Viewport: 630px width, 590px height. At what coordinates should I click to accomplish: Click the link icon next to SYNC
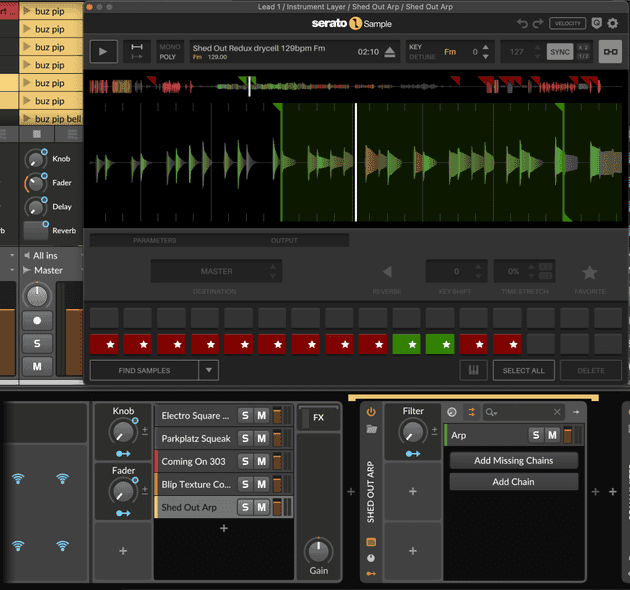[x=610, y=51]
